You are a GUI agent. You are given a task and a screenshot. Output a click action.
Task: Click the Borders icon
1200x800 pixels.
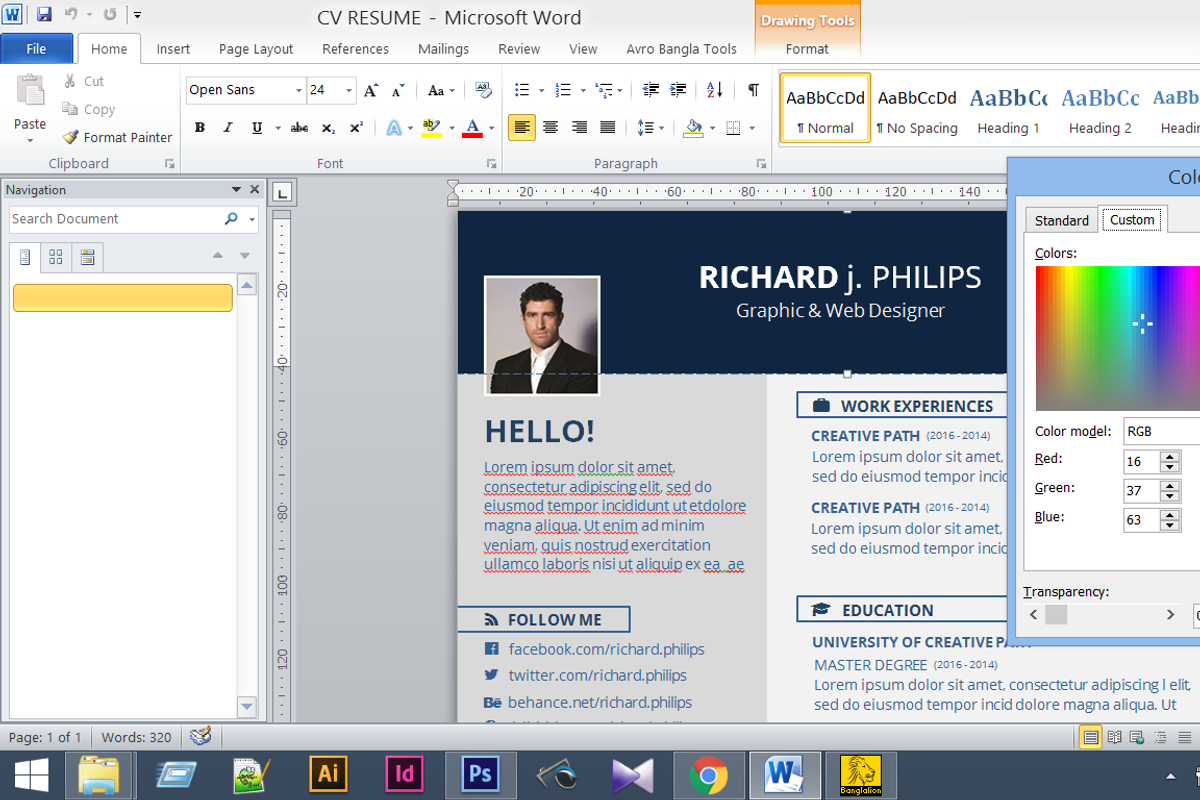click(x=734, y=128)
